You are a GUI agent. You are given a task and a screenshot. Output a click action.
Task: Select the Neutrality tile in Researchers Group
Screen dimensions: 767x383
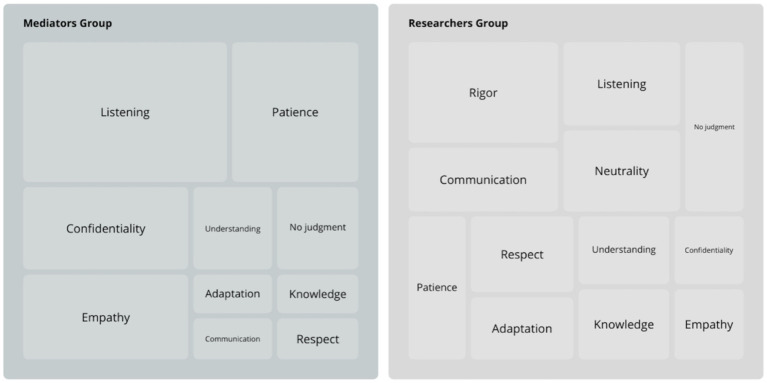click(622, 171)
